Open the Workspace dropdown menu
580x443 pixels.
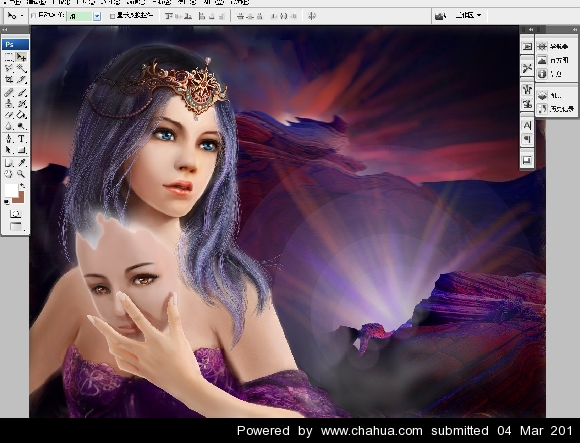[469, 16]
